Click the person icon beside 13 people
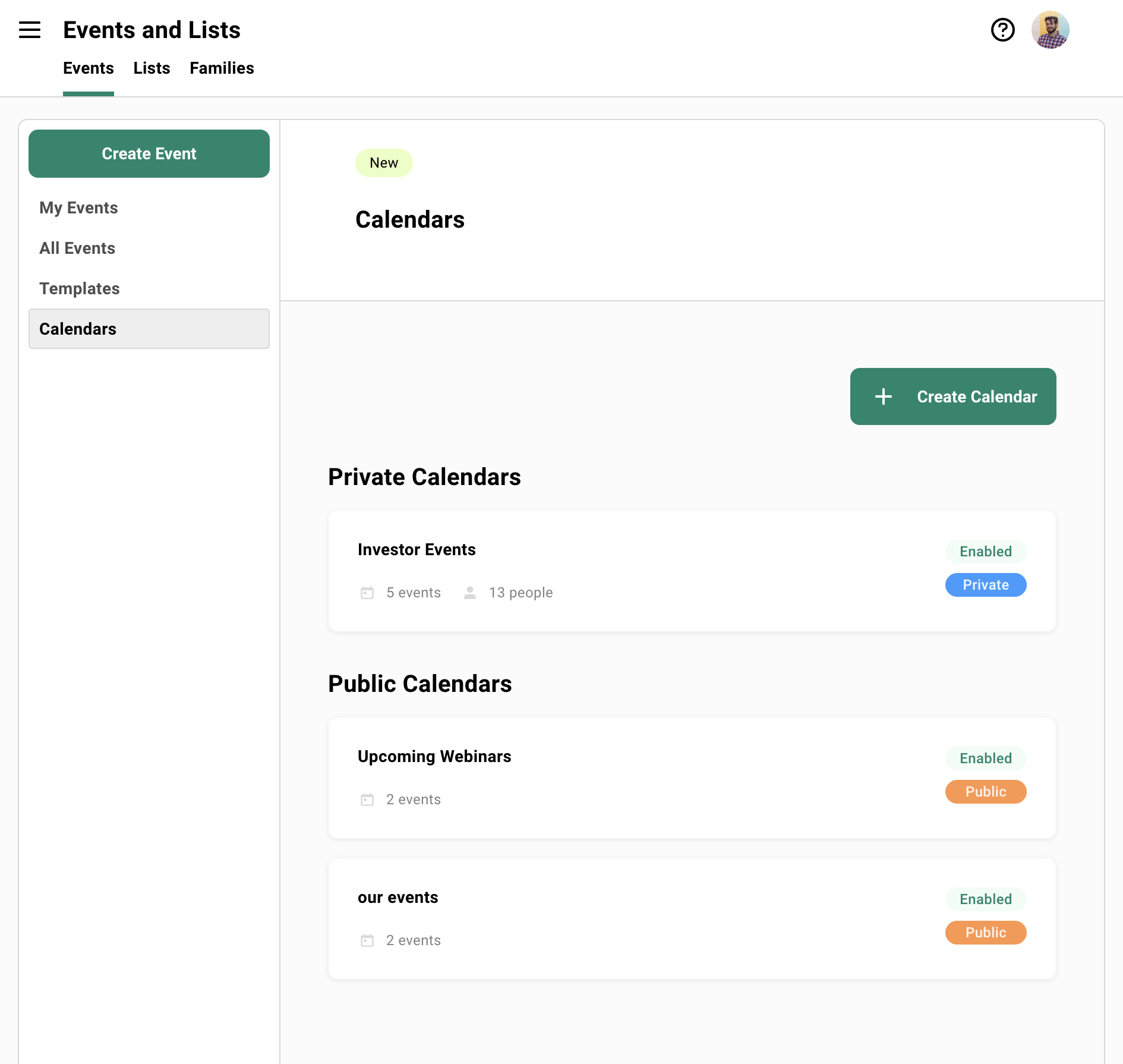This screenshot has width=1123, height=1064. [469, 592]
